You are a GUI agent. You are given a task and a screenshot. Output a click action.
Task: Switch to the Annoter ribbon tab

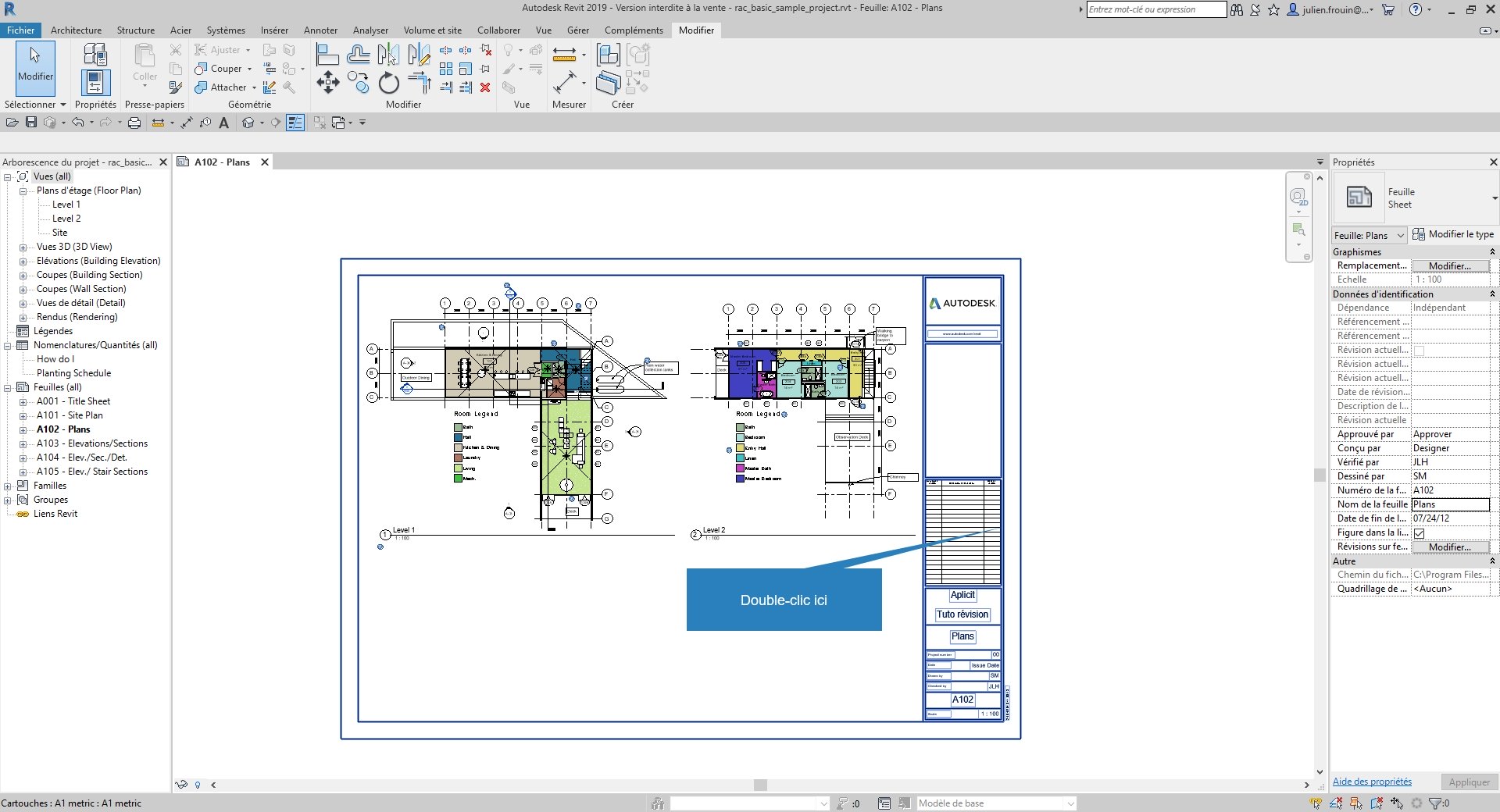click(320, 30)
